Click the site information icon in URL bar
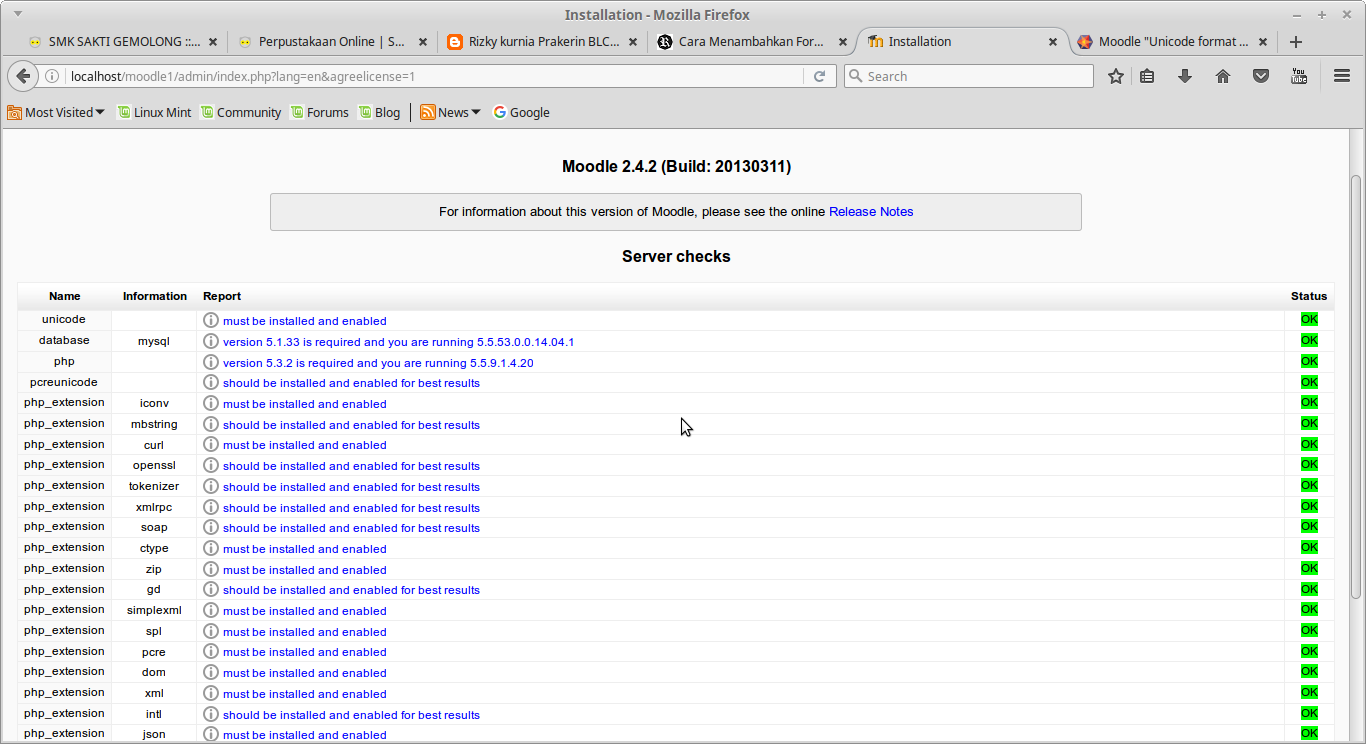Viewport: 1366px width, 744px height. pos(53,76)
